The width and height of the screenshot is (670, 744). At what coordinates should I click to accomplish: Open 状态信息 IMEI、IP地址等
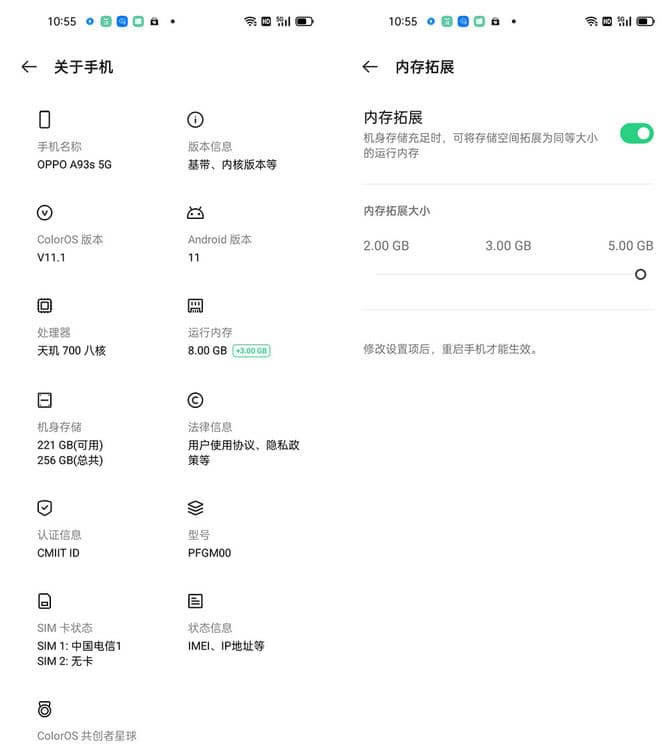tap(226, 637)
